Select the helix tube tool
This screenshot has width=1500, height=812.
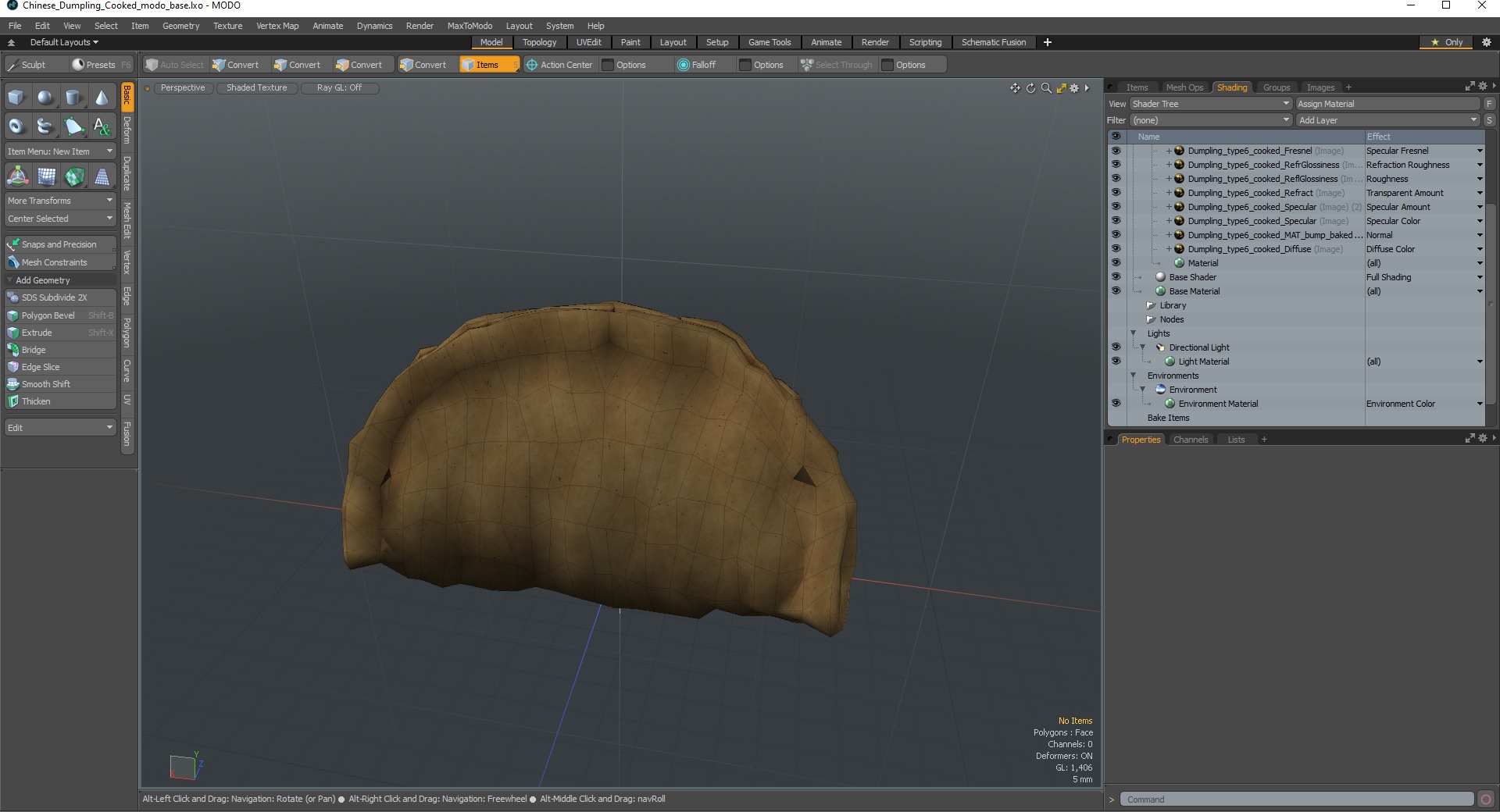[x=45, y=126]
